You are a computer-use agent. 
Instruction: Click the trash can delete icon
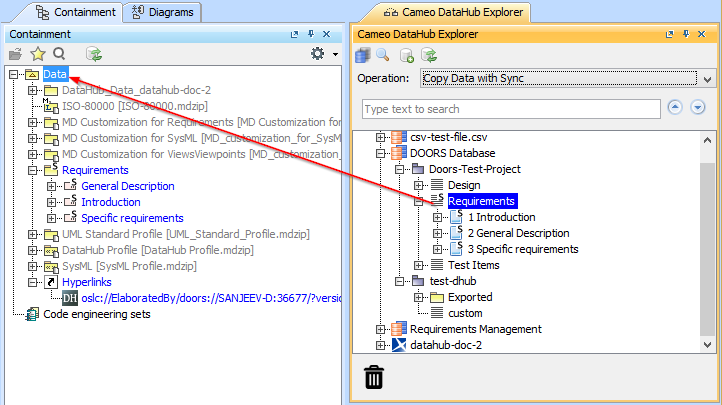click(374, 377)
